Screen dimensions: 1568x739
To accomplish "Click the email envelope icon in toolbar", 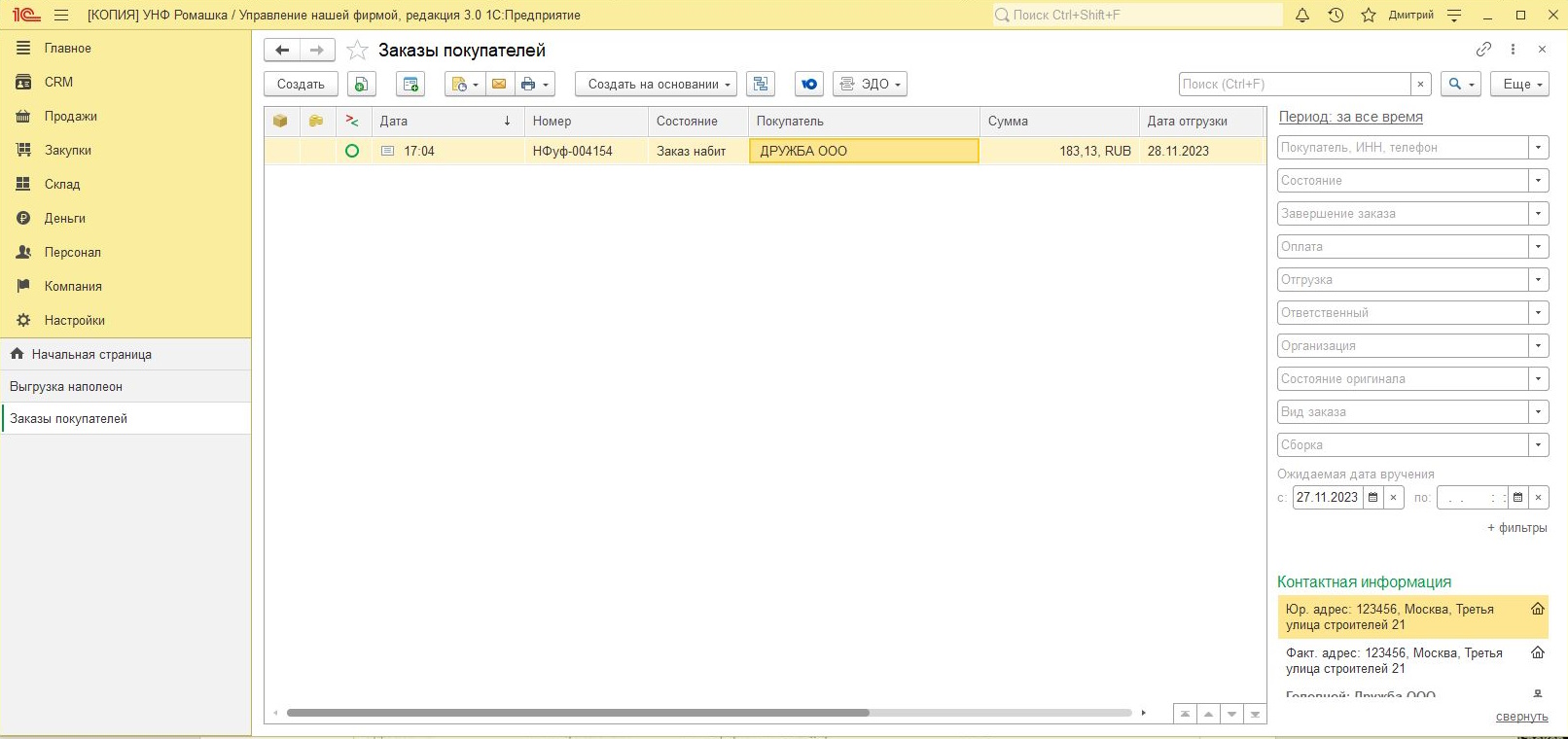I will click(499, 85).
